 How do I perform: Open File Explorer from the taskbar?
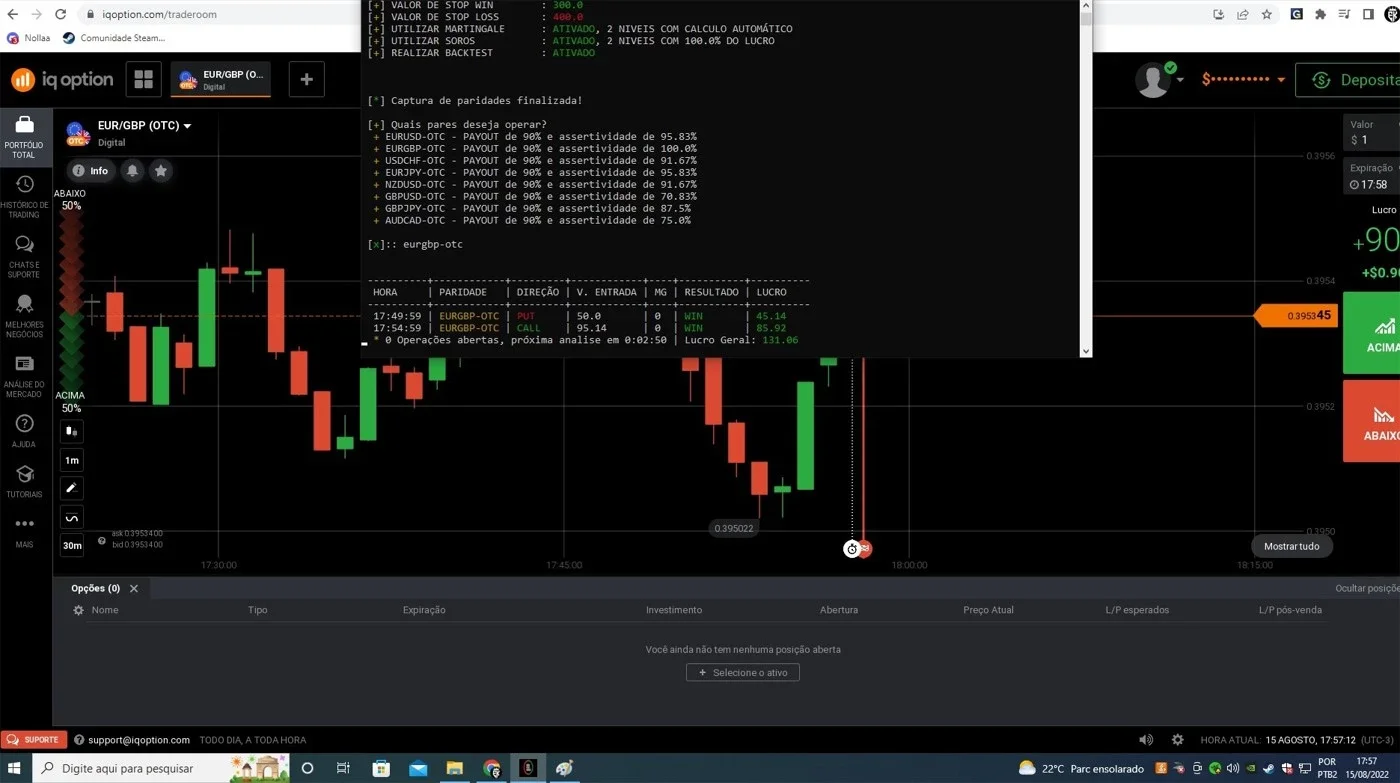click(x=454, y=768)
